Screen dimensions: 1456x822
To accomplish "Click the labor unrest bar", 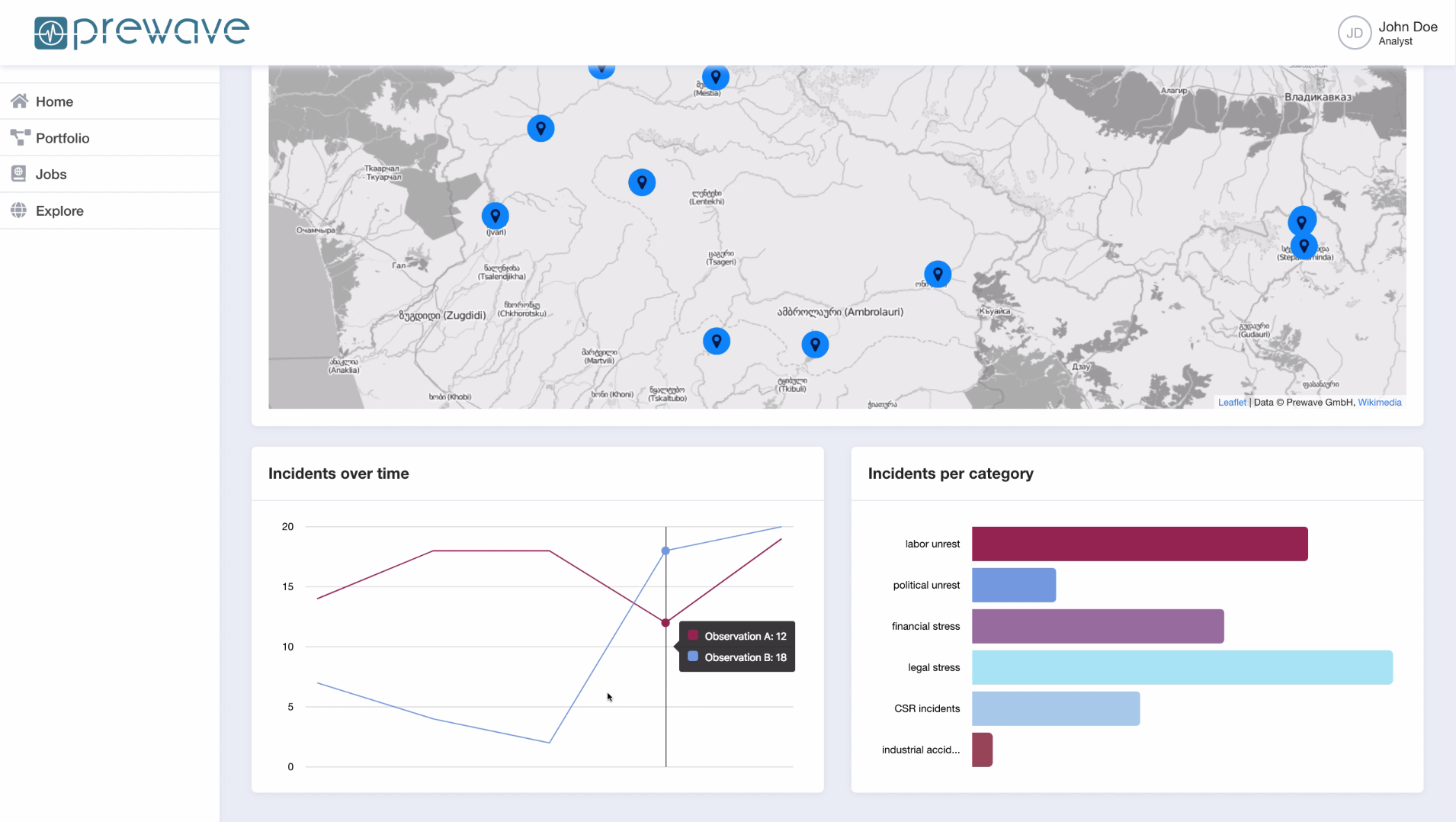I will point(1139,544).
